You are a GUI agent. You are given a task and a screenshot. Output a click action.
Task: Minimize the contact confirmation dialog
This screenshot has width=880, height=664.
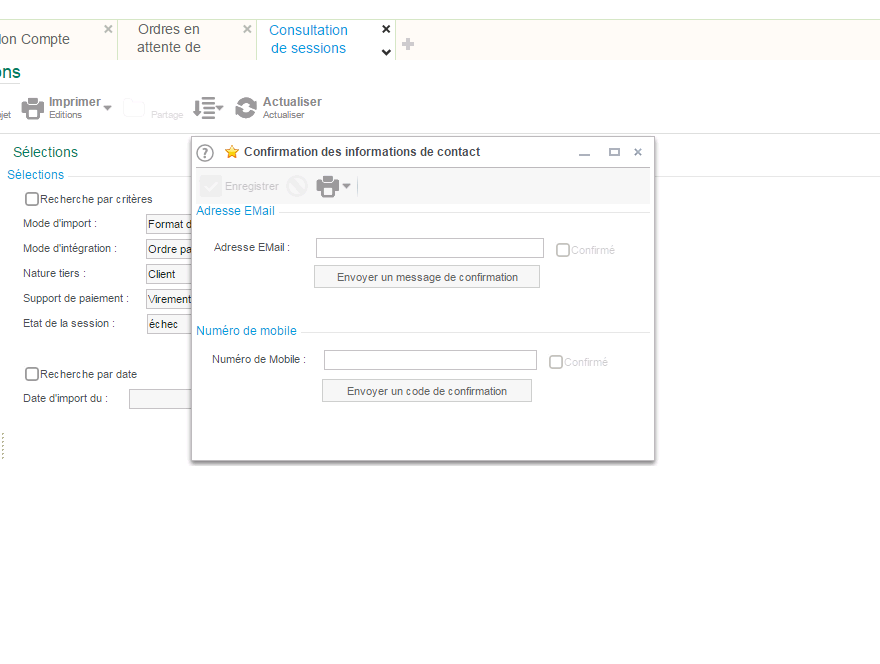coord(584,153)
